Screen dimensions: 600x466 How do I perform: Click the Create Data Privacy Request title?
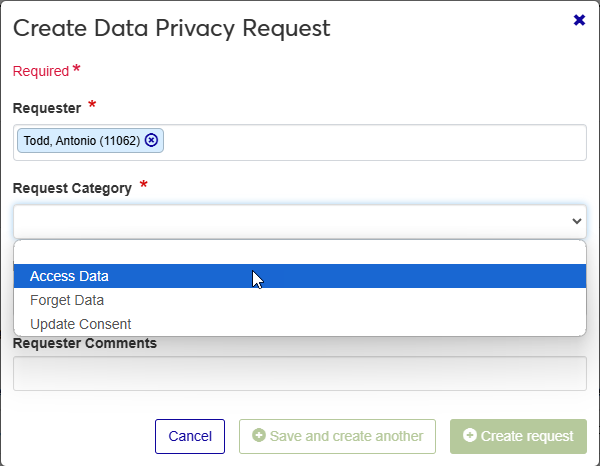pos(171,28)
